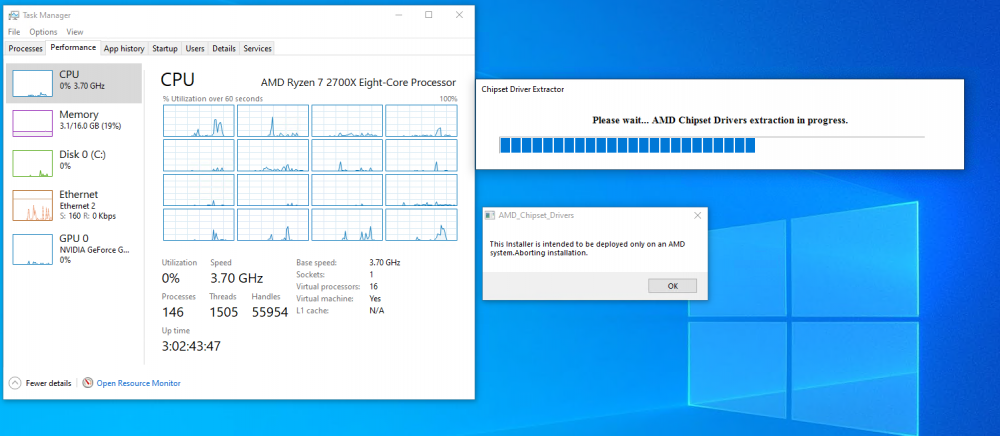
Task: Click the Utilization value 0%
Action: point(171,279)
